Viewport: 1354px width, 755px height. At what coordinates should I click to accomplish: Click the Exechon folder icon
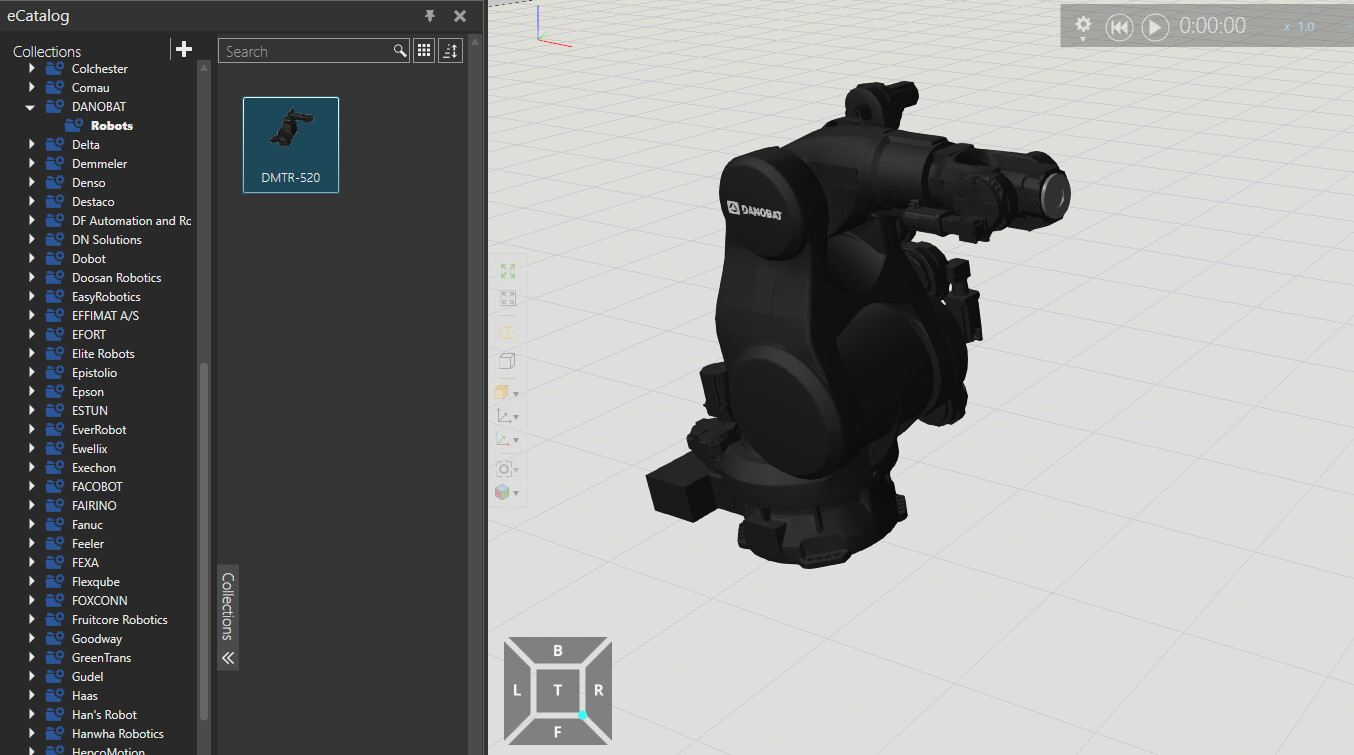tap(55, 468)
